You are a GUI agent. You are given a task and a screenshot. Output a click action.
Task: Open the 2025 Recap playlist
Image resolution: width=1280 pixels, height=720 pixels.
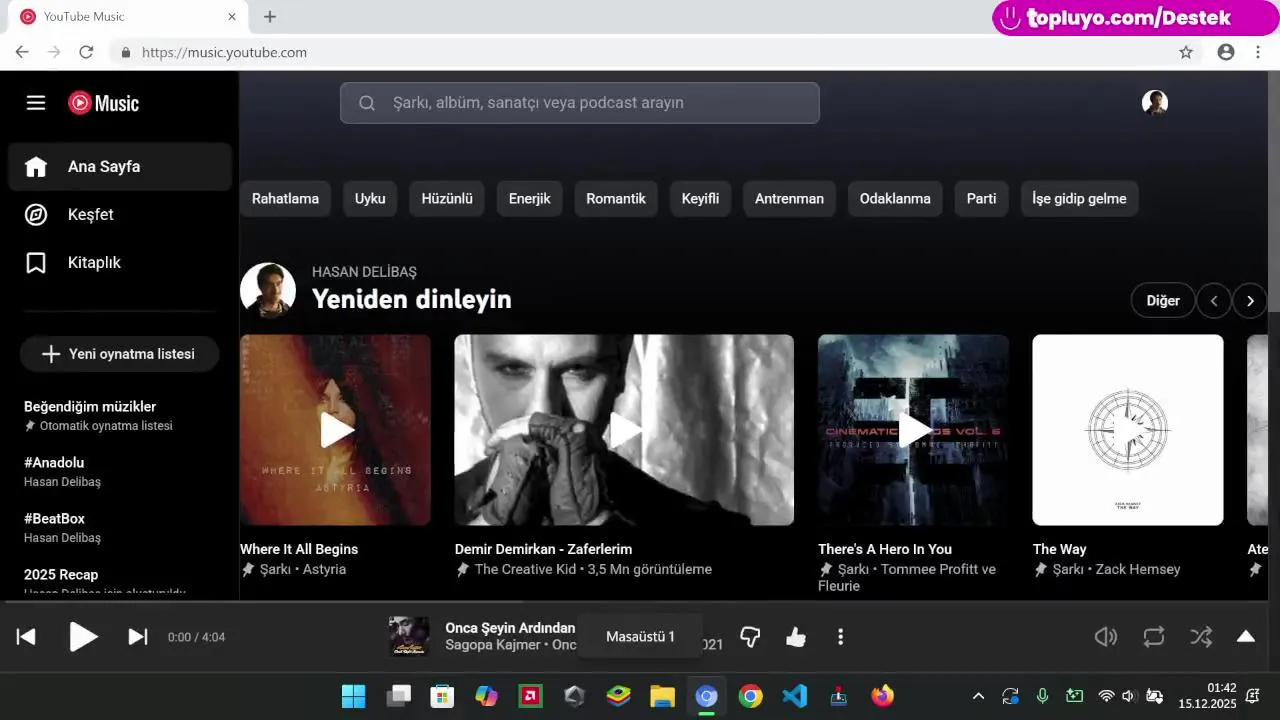120,581
